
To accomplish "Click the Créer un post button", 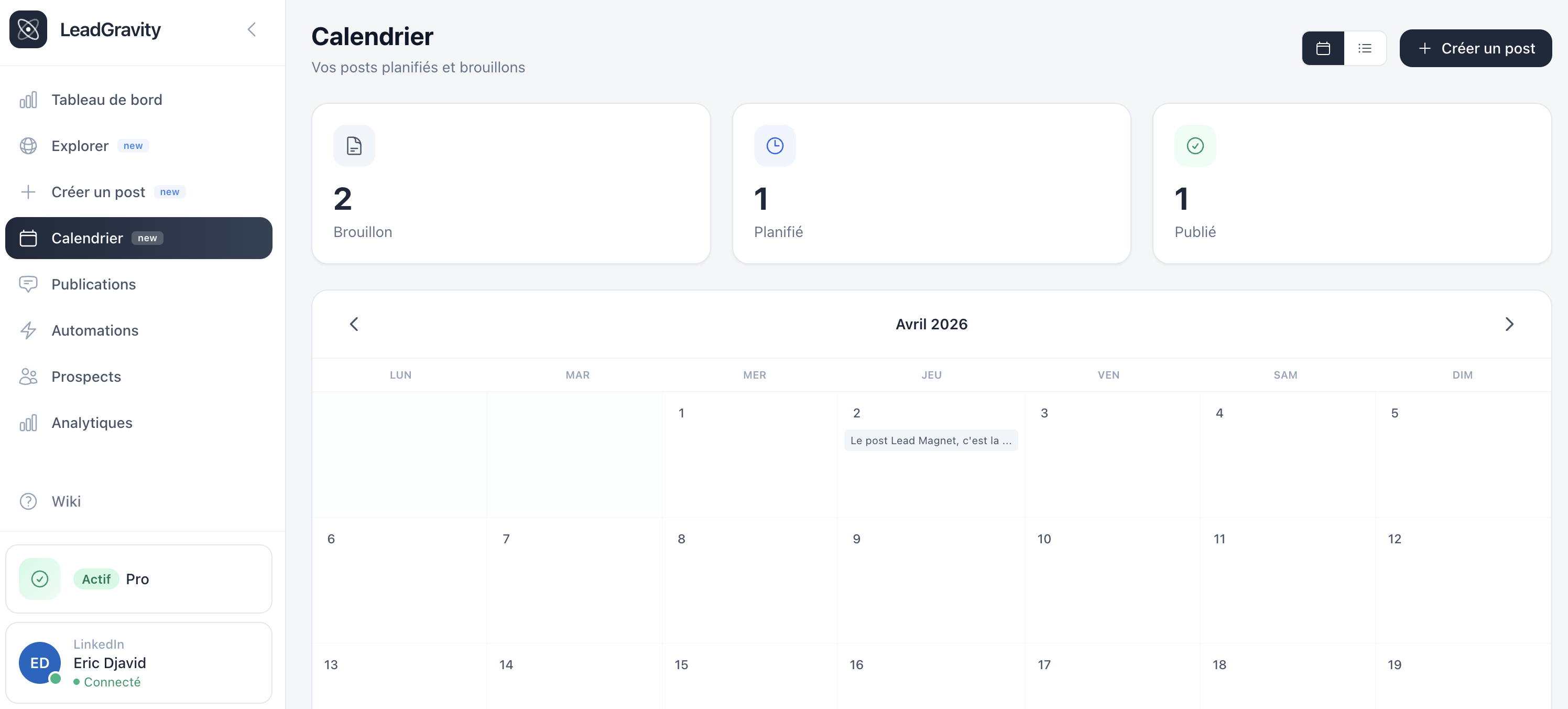I will (x=1475, y=48).
